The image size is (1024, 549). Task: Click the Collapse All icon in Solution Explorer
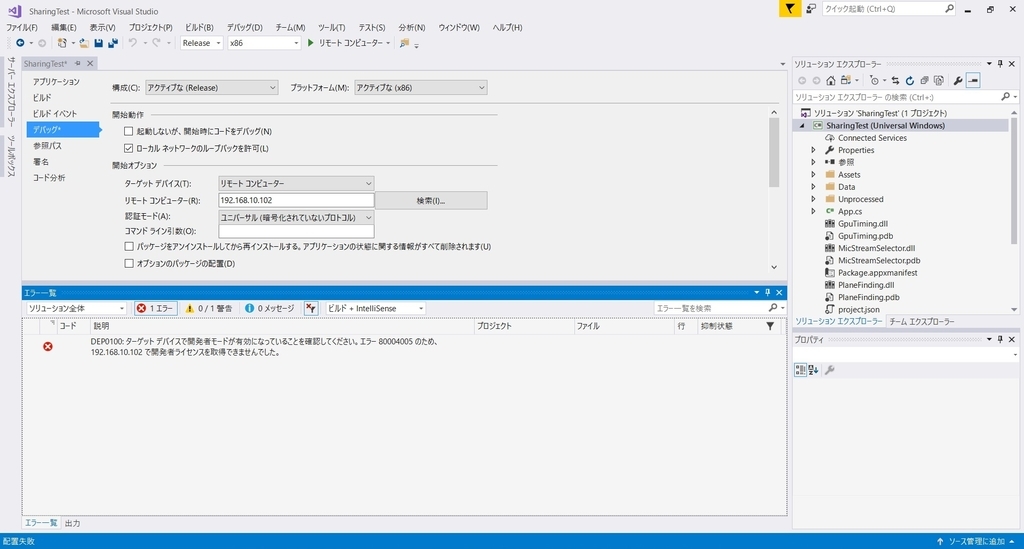[x=924, y=80]
